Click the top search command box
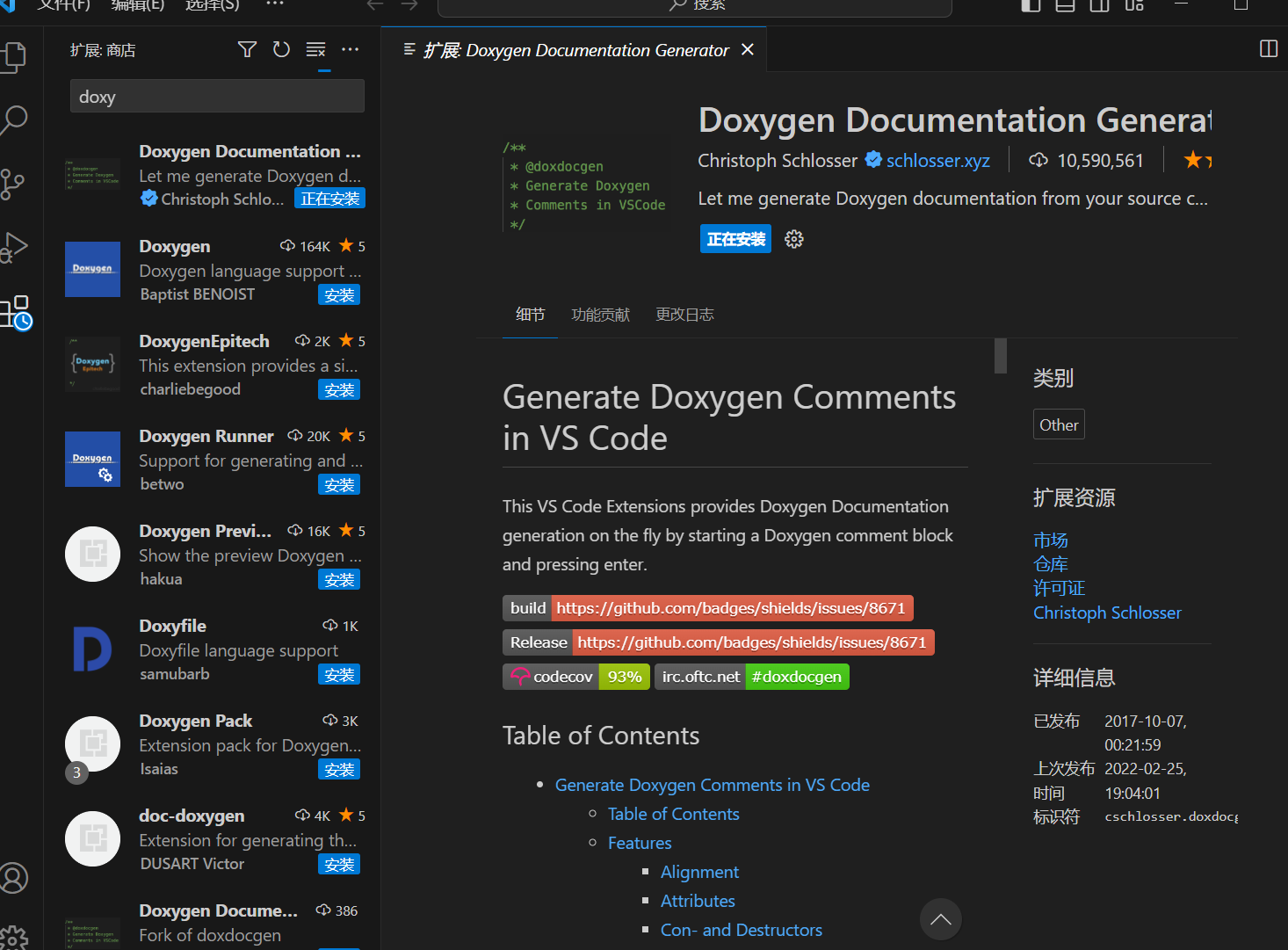This screenshot has height=950, width=1288. coord(695,6)
